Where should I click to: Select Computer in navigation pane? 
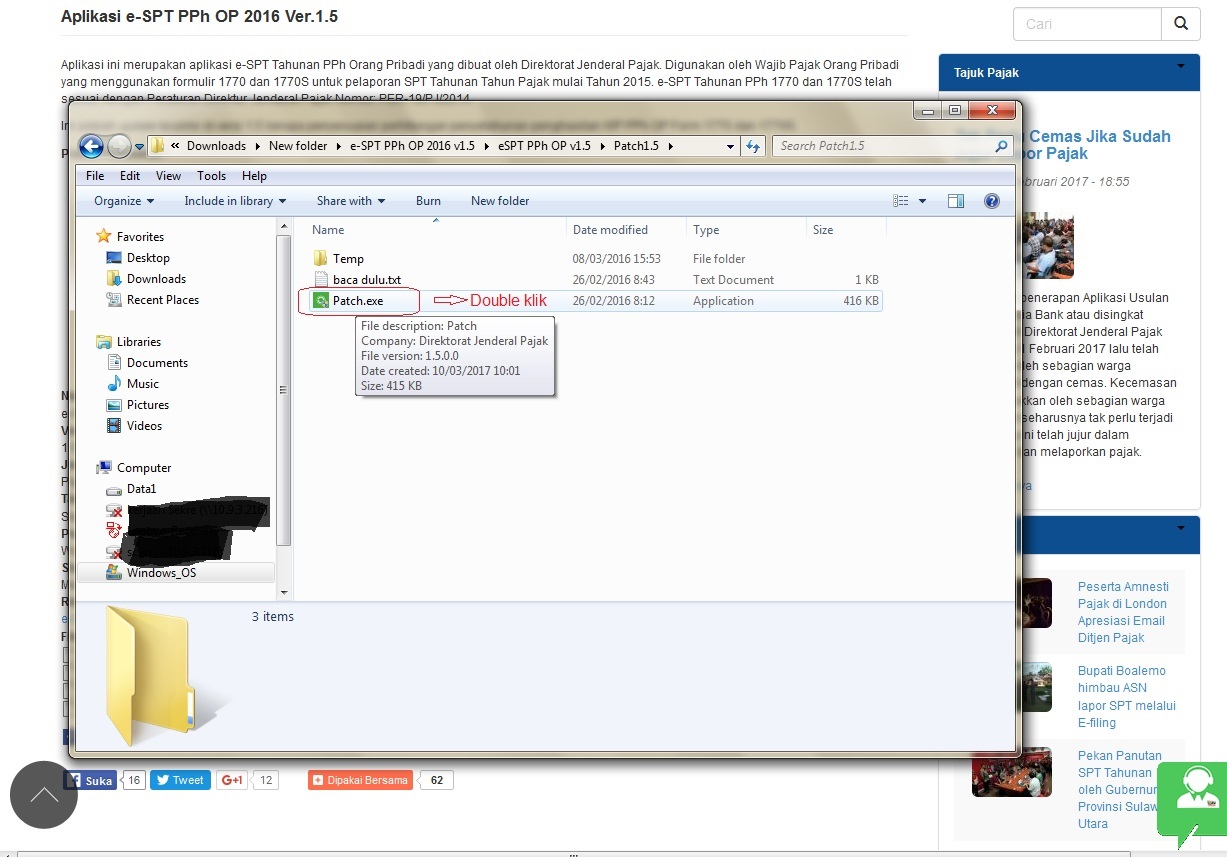point(144,468)
